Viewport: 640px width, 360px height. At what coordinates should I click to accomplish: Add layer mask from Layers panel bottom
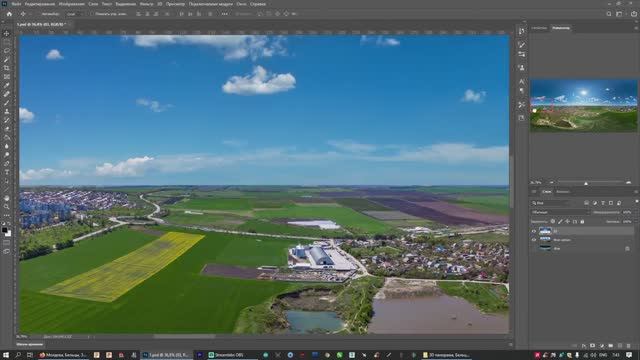pos(593,346)
